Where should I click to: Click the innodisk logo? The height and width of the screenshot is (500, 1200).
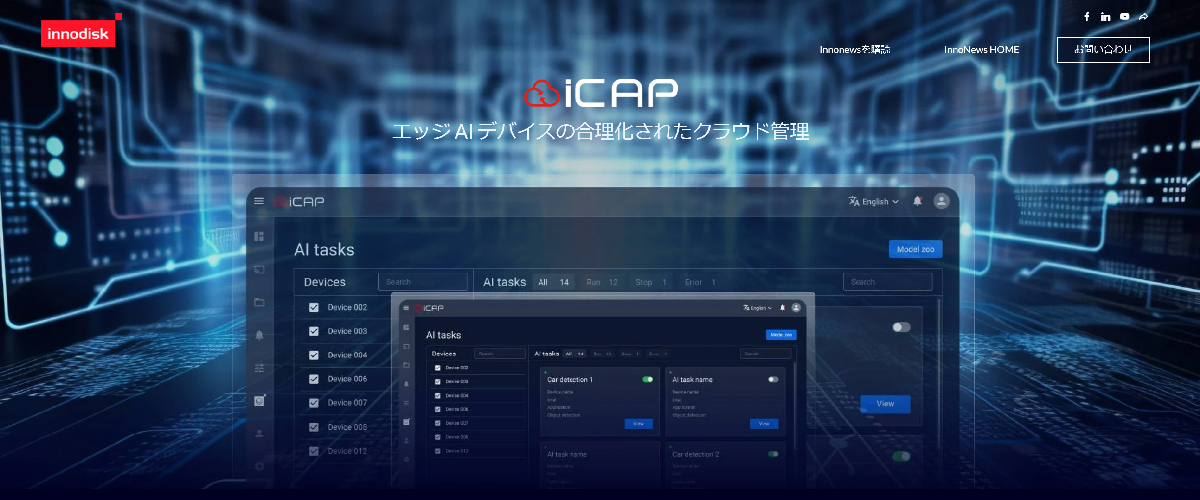[81, 31]
